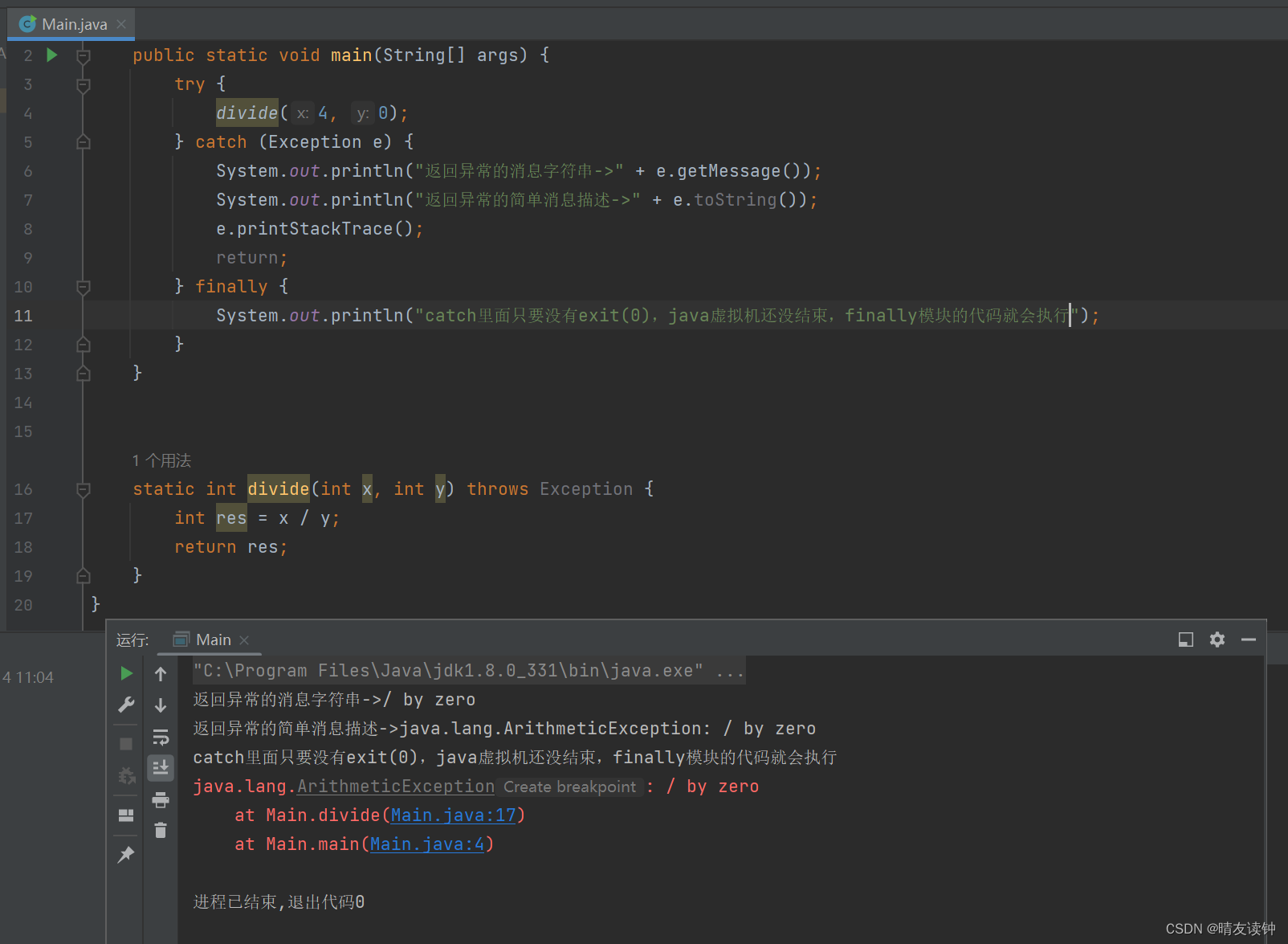1288x944 pixels.
Task: Collapse the try block fold arrow
Action: coord(83,84)
